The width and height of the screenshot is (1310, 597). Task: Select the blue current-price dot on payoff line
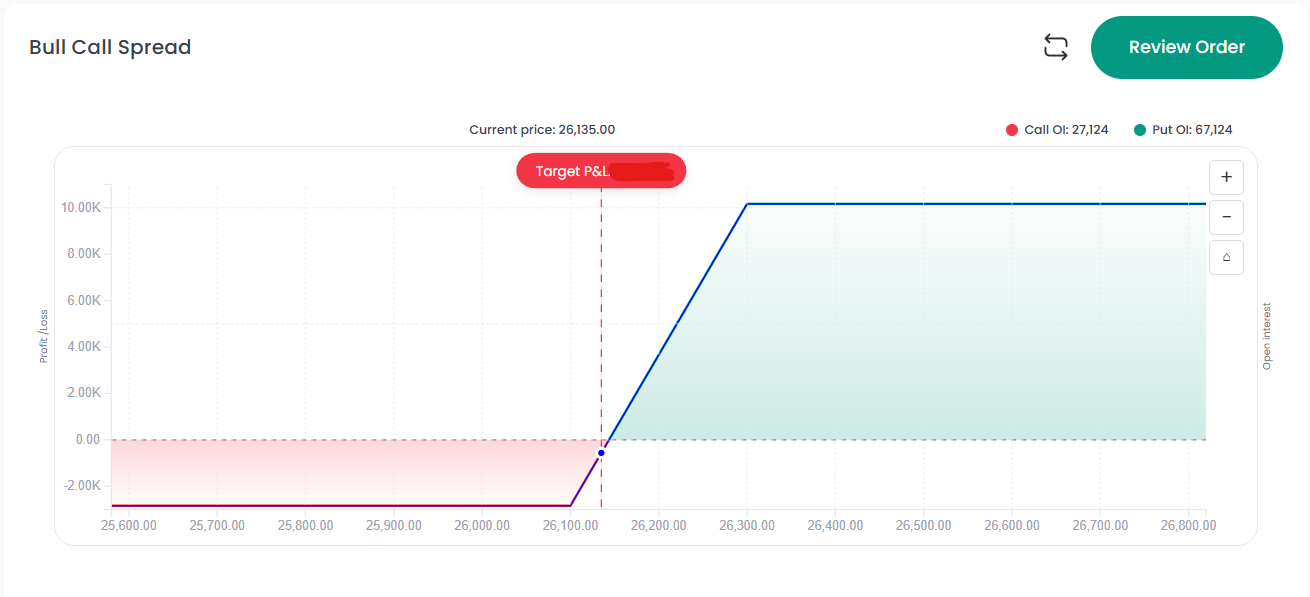point(601,453)
